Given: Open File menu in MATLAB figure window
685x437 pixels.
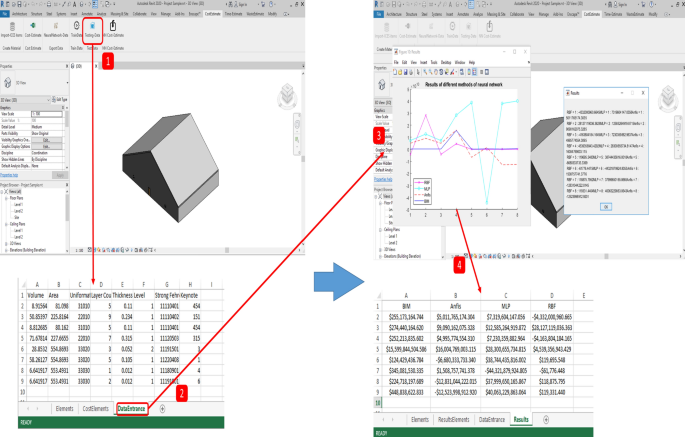Looking at the screenshot, I should (x=396, y=62).
